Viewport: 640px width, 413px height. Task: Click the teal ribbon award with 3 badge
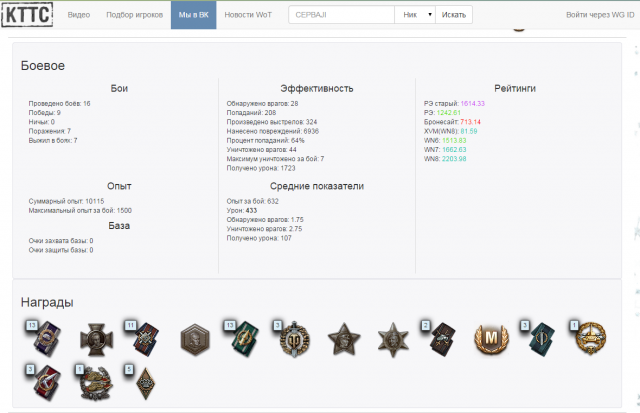pyautogui.click(x=539, y=339)
